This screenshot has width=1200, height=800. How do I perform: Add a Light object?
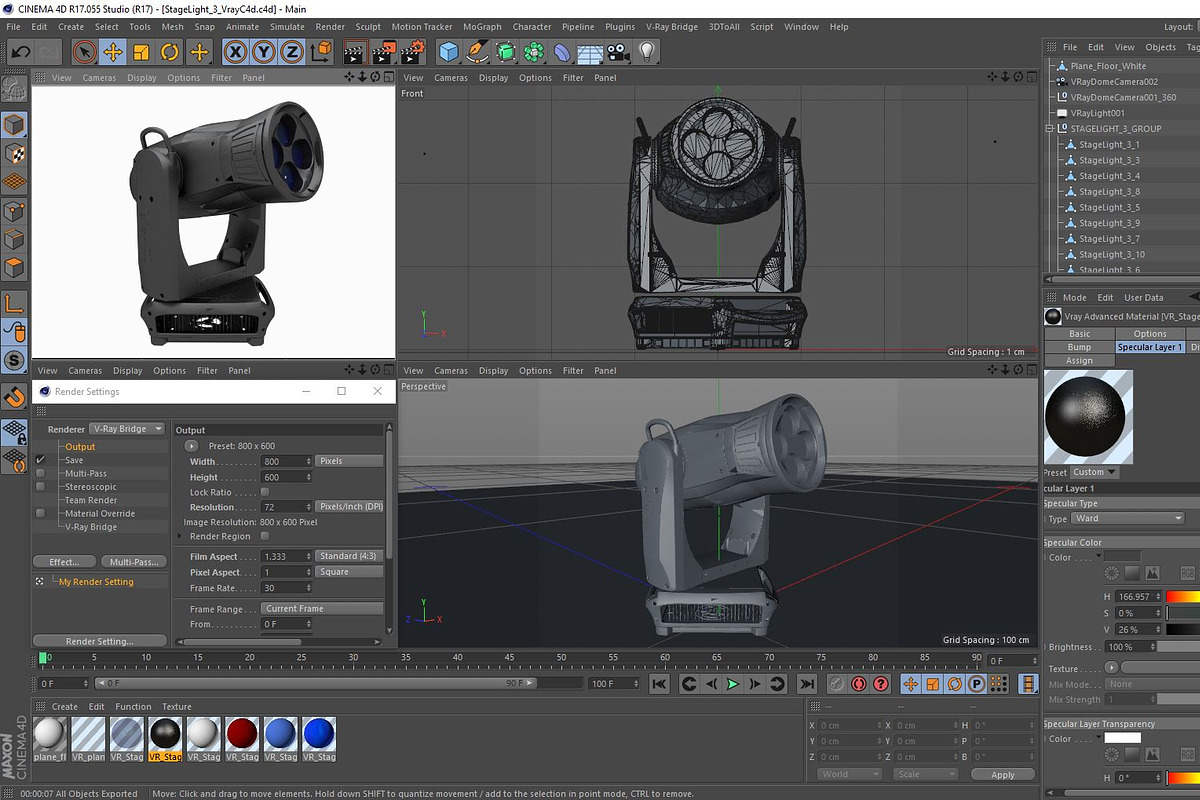[647, 52]
